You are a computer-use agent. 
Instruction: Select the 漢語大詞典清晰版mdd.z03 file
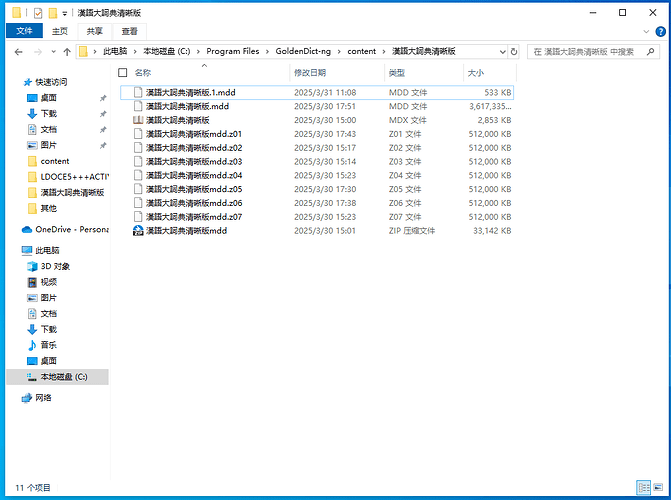pyautogui.click(x=193, y=161)
